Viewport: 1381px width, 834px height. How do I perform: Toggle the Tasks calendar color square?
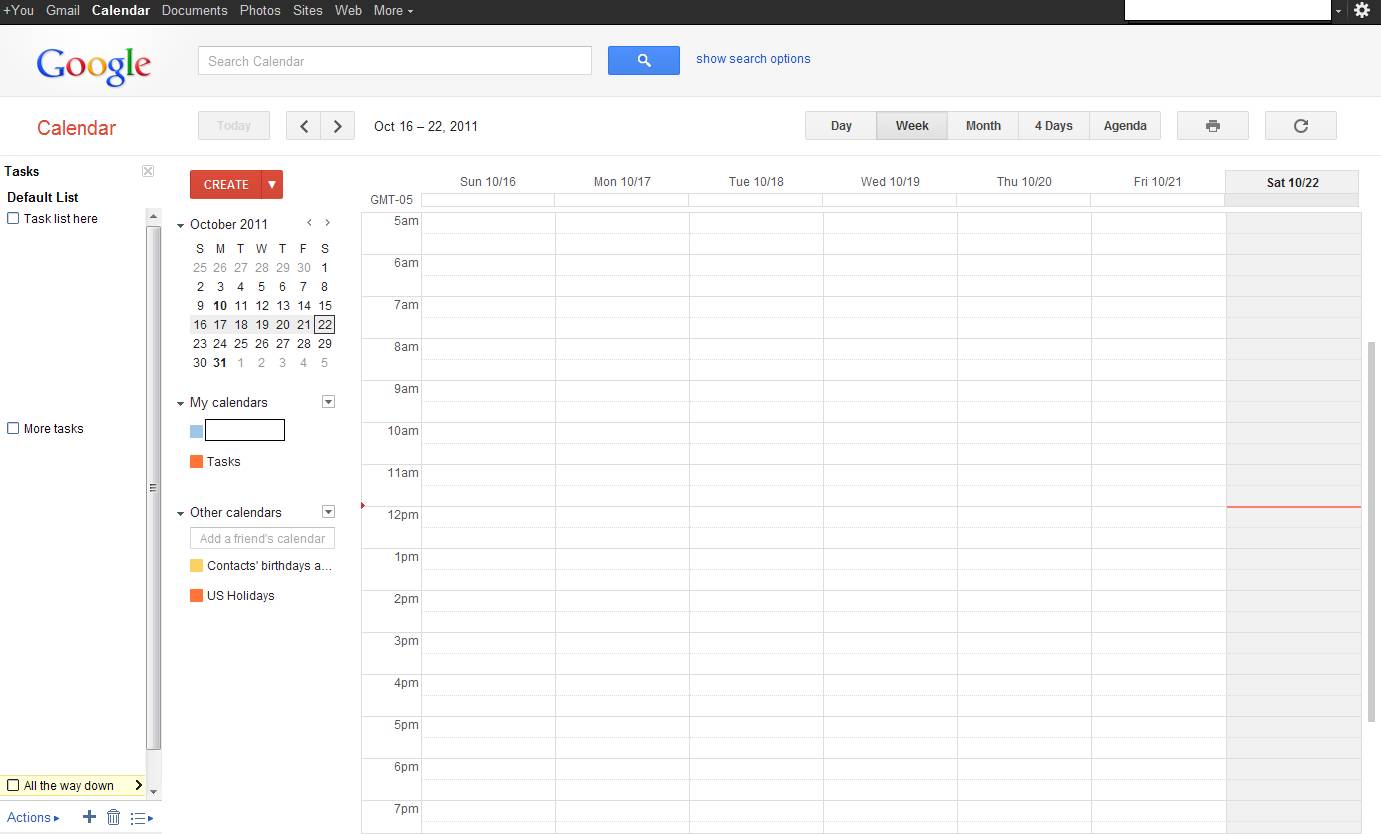tap(197, 461)
